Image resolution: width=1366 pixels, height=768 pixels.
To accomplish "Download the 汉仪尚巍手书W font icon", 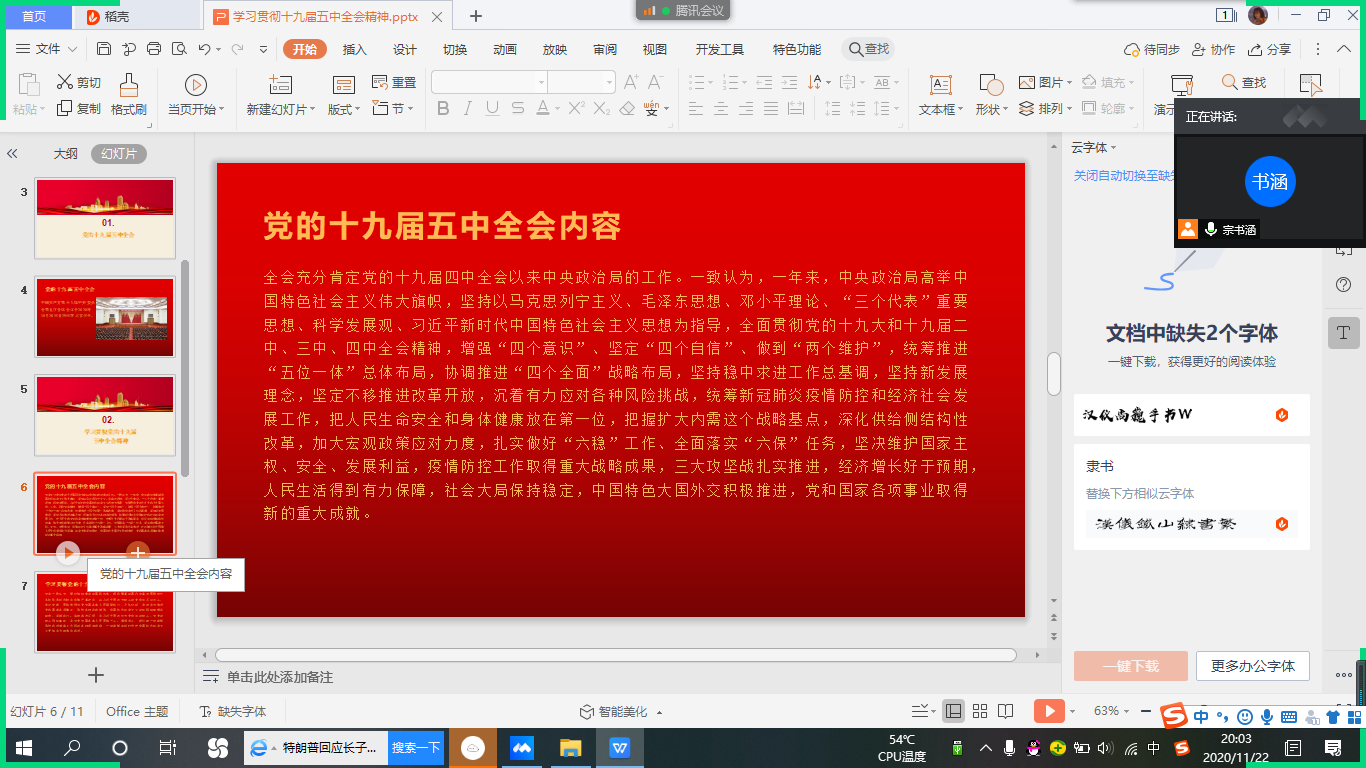I will (1281, 415).
